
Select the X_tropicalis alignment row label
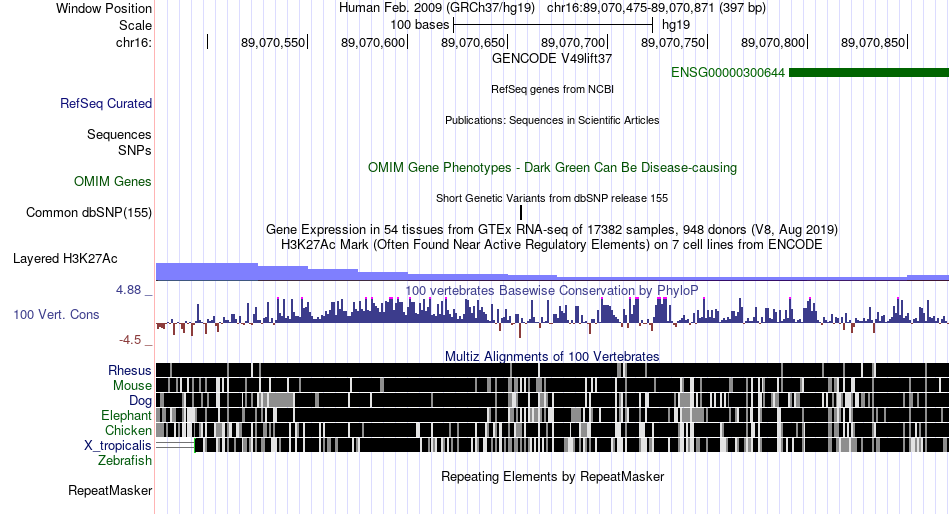click(118, 446)
